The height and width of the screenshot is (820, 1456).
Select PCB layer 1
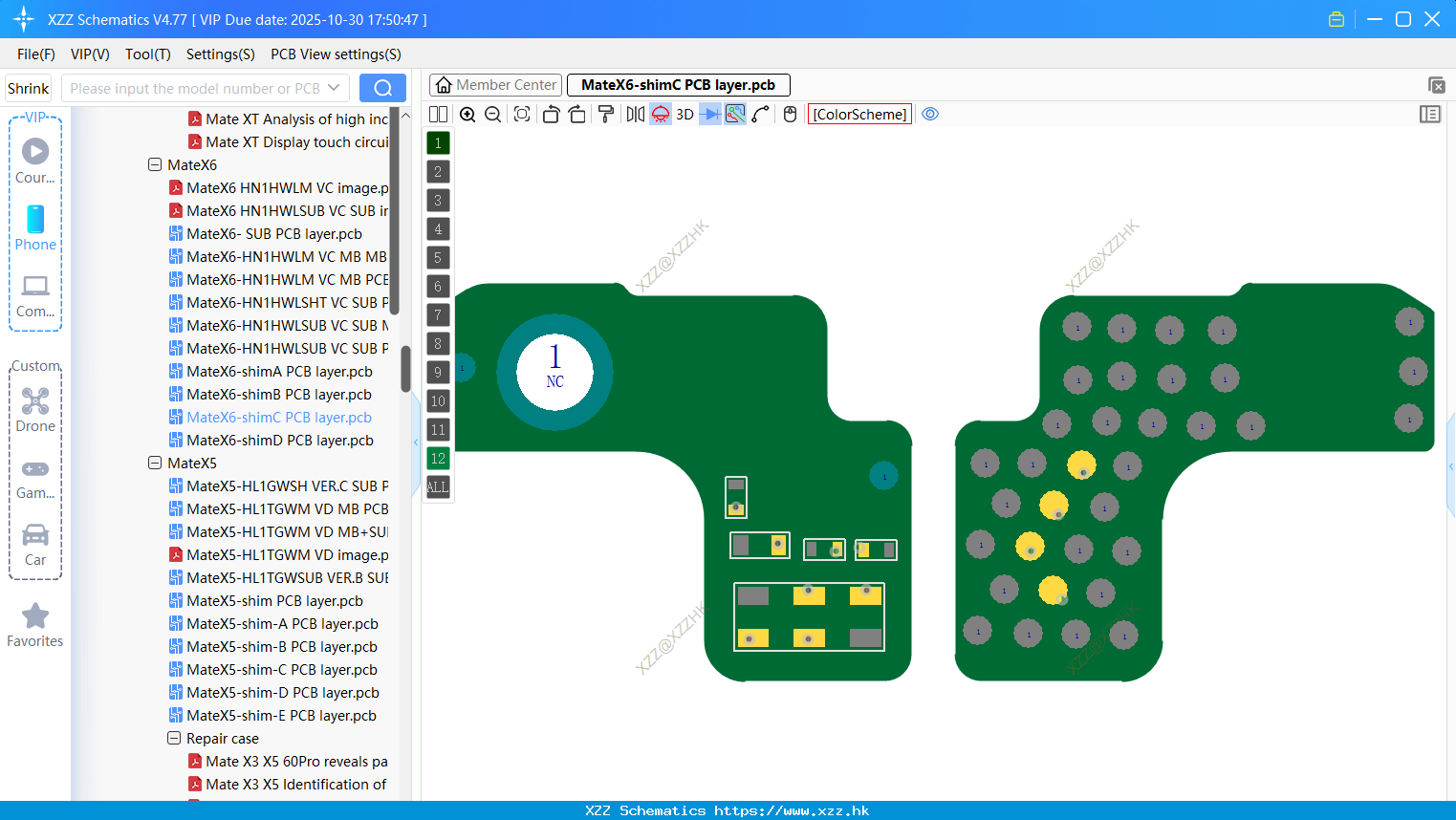438,143
